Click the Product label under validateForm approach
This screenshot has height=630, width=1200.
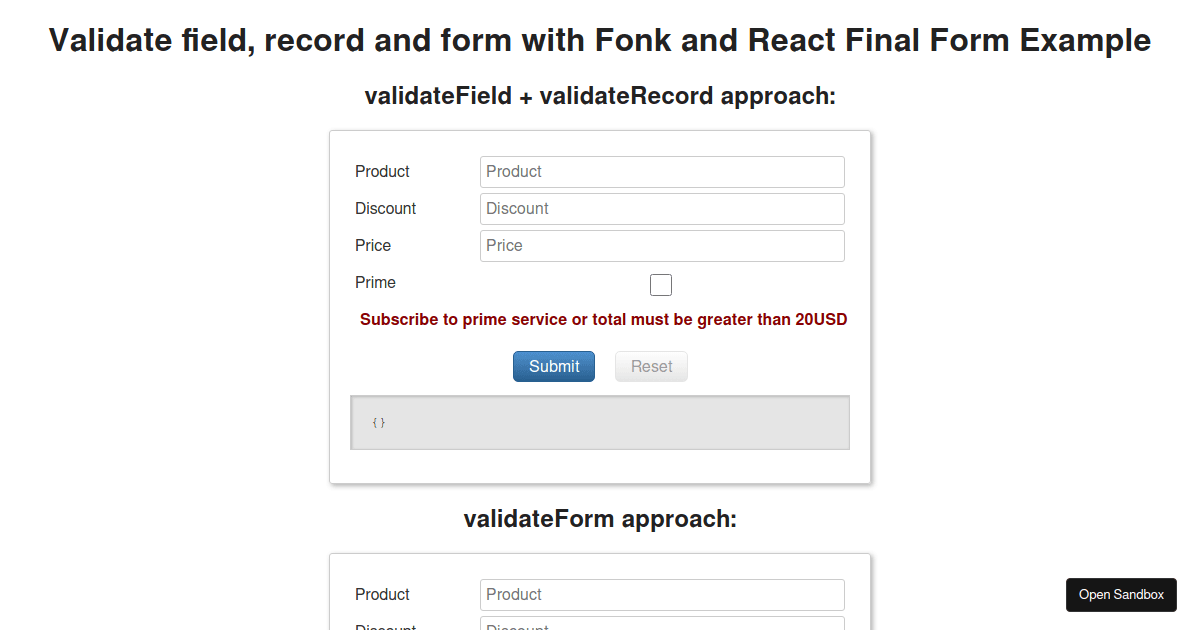click(382, 595)
